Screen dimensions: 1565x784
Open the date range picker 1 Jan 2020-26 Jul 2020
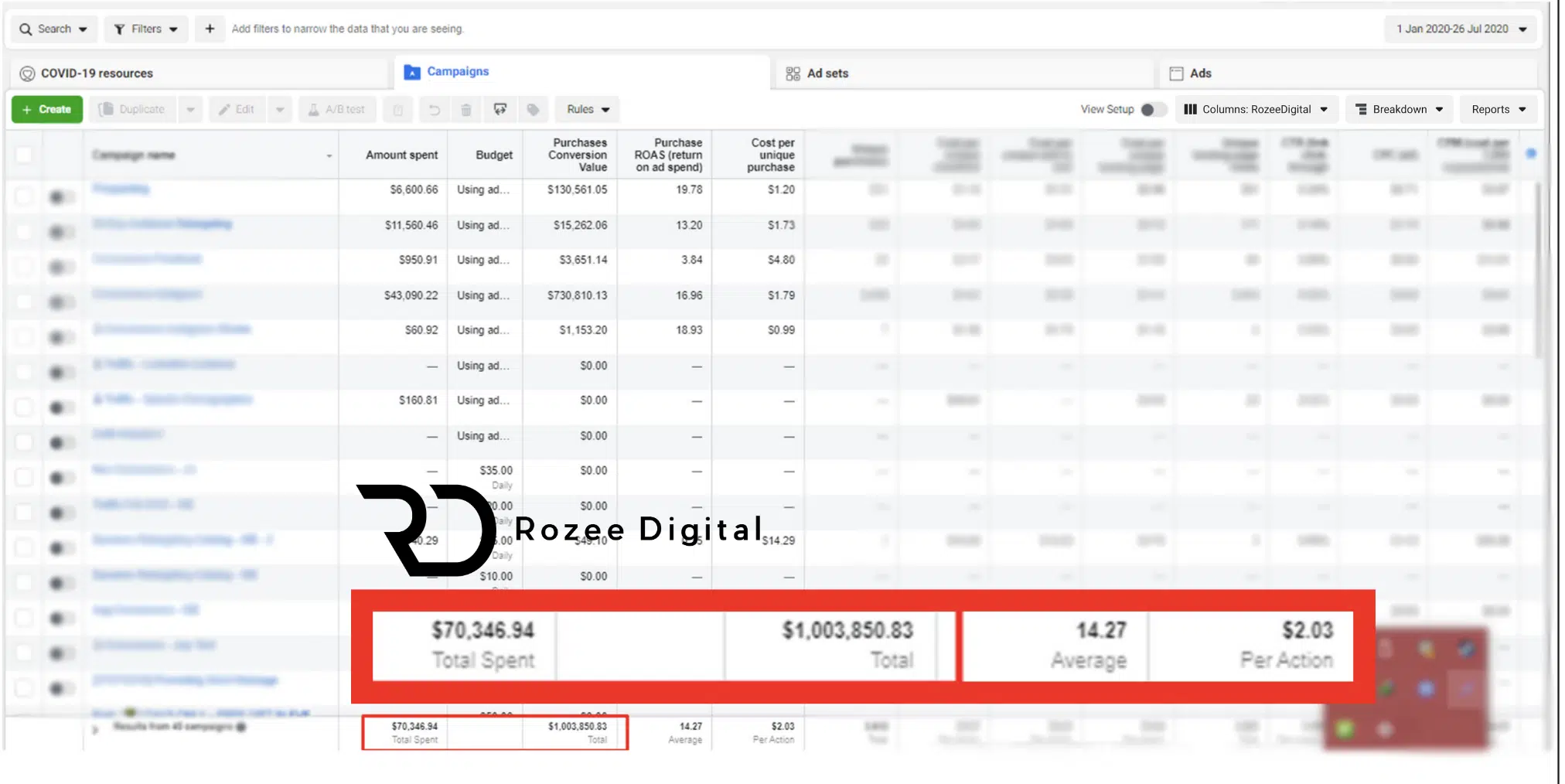(x=1461, y=29)
